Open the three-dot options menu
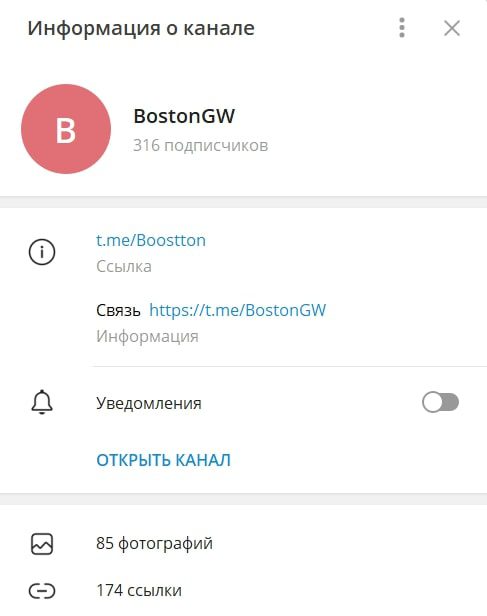This screenshot has height=616, width=487. (401, 28)
